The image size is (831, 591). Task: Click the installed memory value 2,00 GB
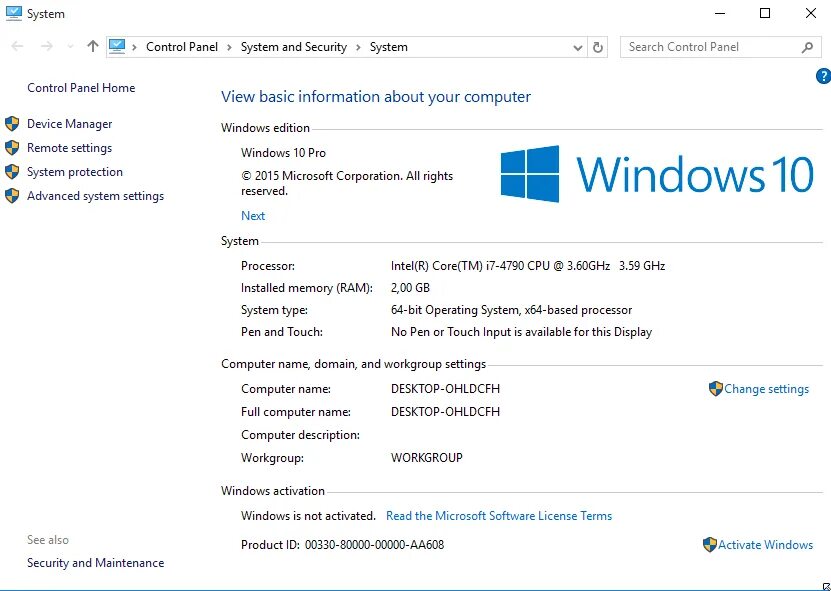pyautogui.click(x=410, y=288)
